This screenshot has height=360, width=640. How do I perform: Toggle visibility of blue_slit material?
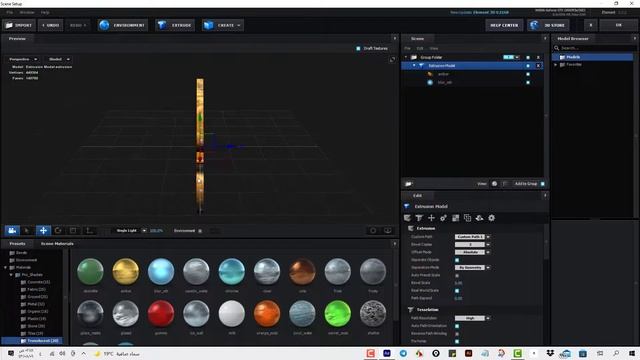tap(528, 82)
